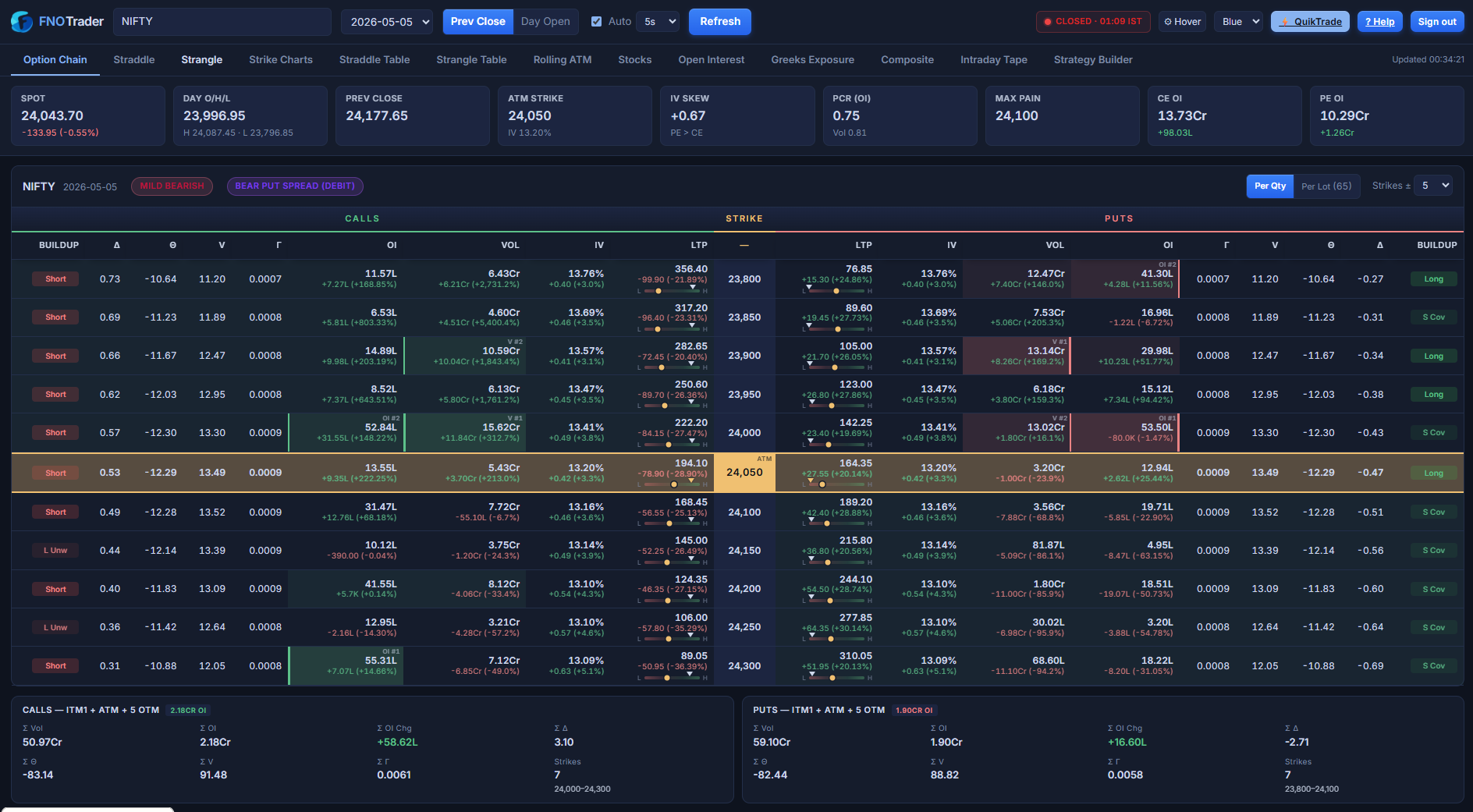Click the SPOT 24,043.70 card
The width and height of the screenshot is (1473, 812).
[88, 115]
